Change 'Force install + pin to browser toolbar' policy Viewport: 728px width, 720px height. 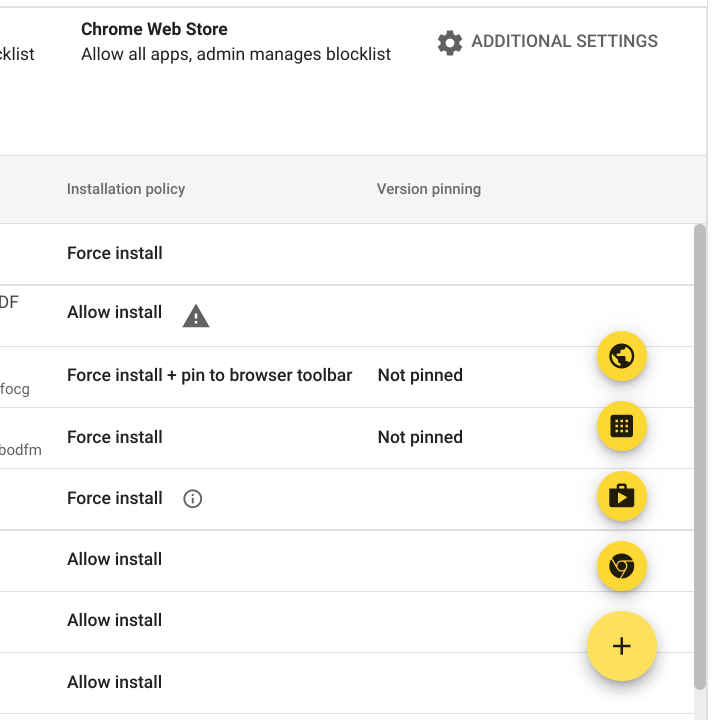tap(209, 375)
